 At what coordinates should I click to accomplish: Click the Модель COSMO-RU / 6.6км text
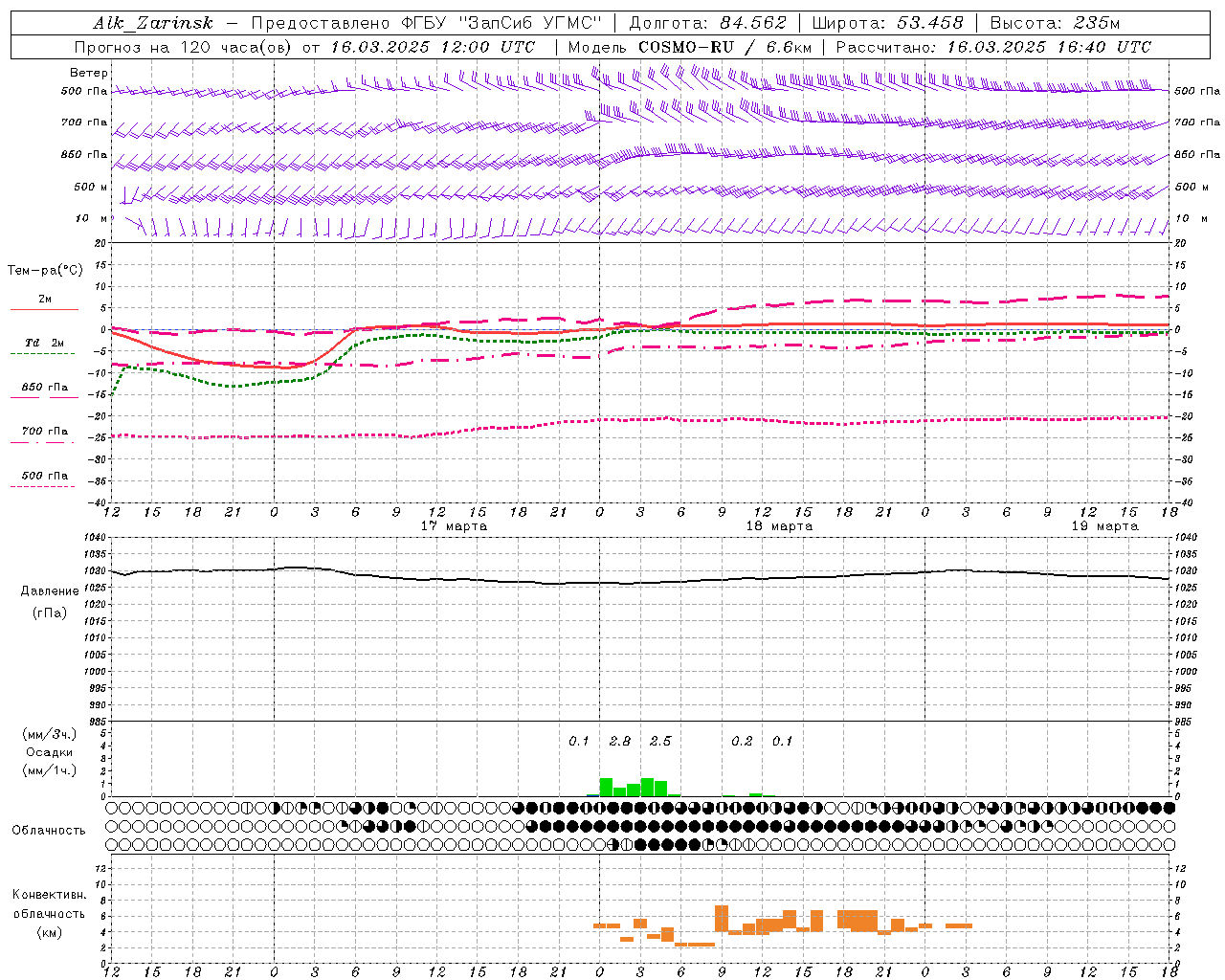(x=689, y=47)
